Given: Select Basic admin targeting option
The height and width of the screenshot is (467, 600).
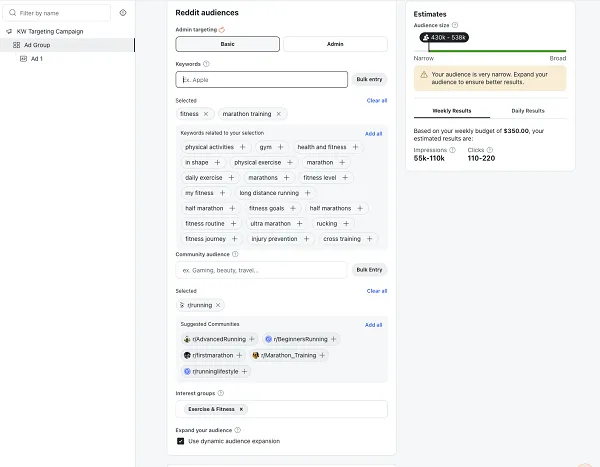Looking at the screenshot, I should (228, 44).
